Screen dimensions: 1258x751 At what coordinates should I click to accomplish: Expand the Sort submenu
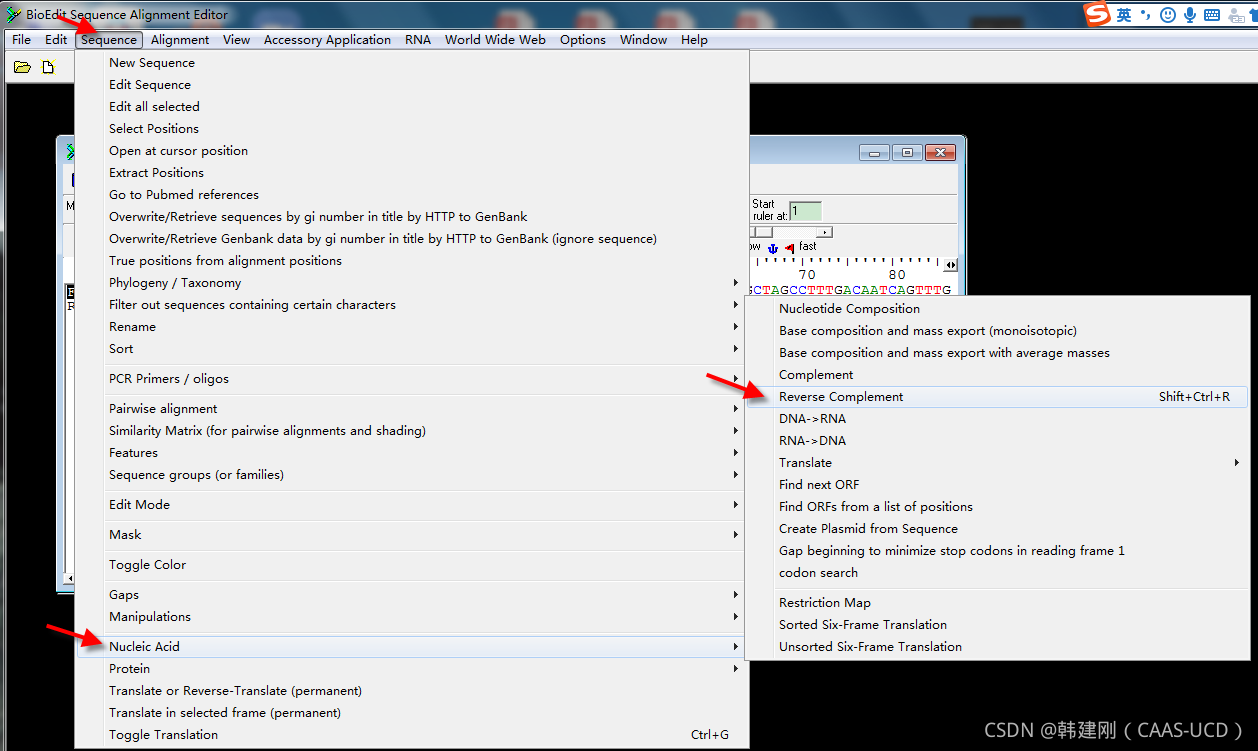point(411,349)
